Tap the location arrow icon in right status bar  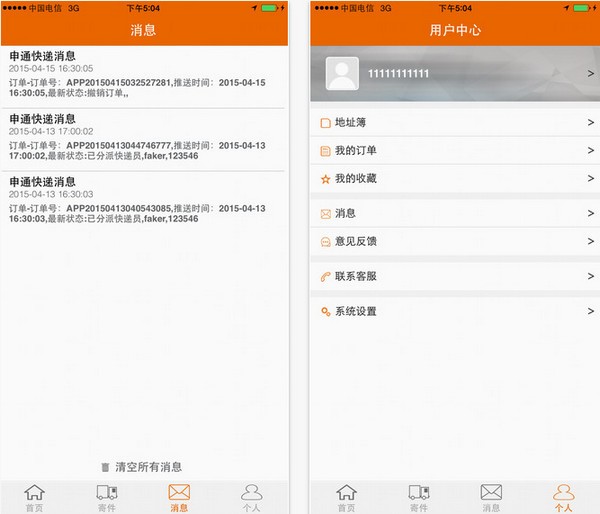tap(567, 8)
